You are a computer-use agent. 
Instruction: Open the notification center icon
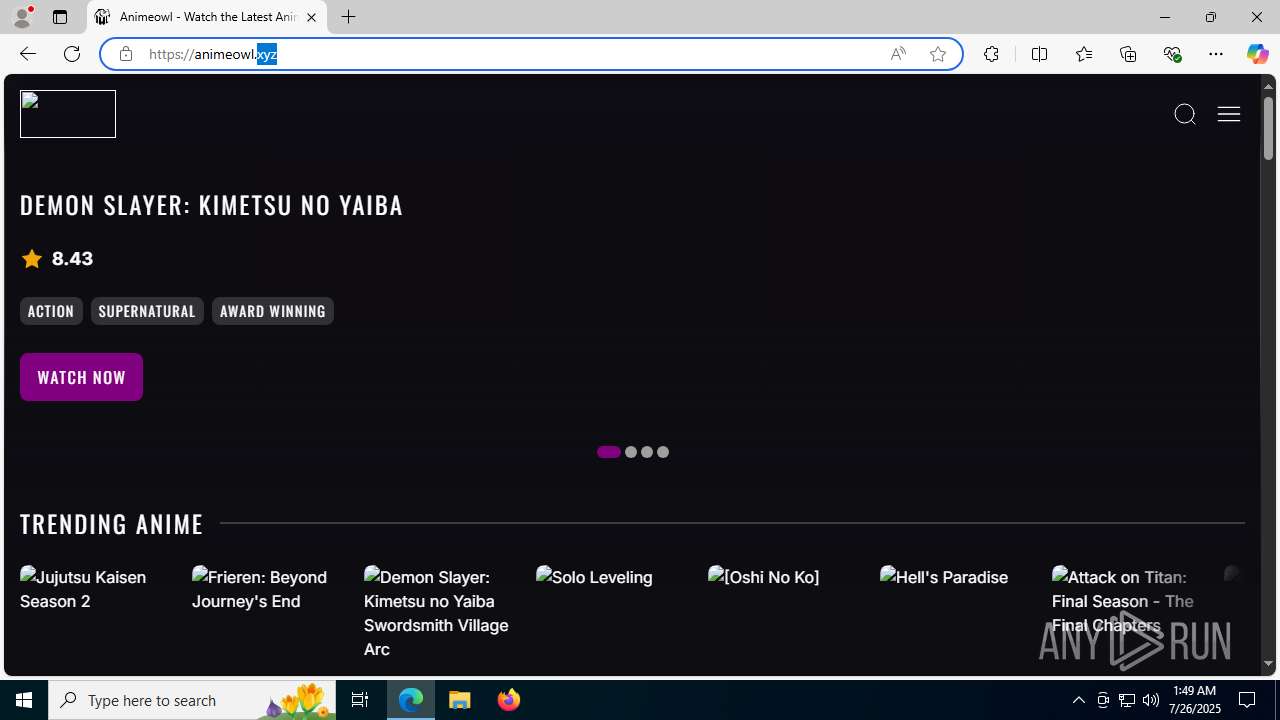tap(1248, 700)
